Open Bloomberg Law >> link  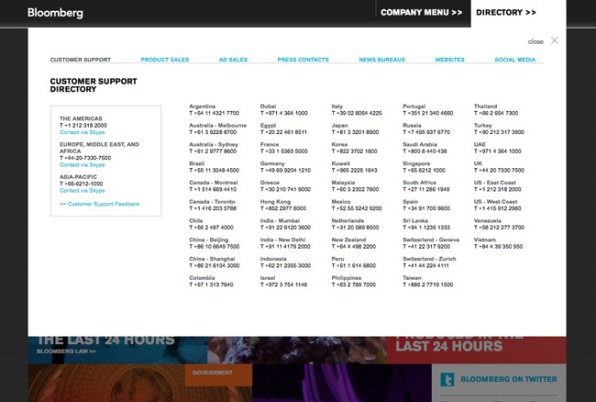click(x=66, y=351)
